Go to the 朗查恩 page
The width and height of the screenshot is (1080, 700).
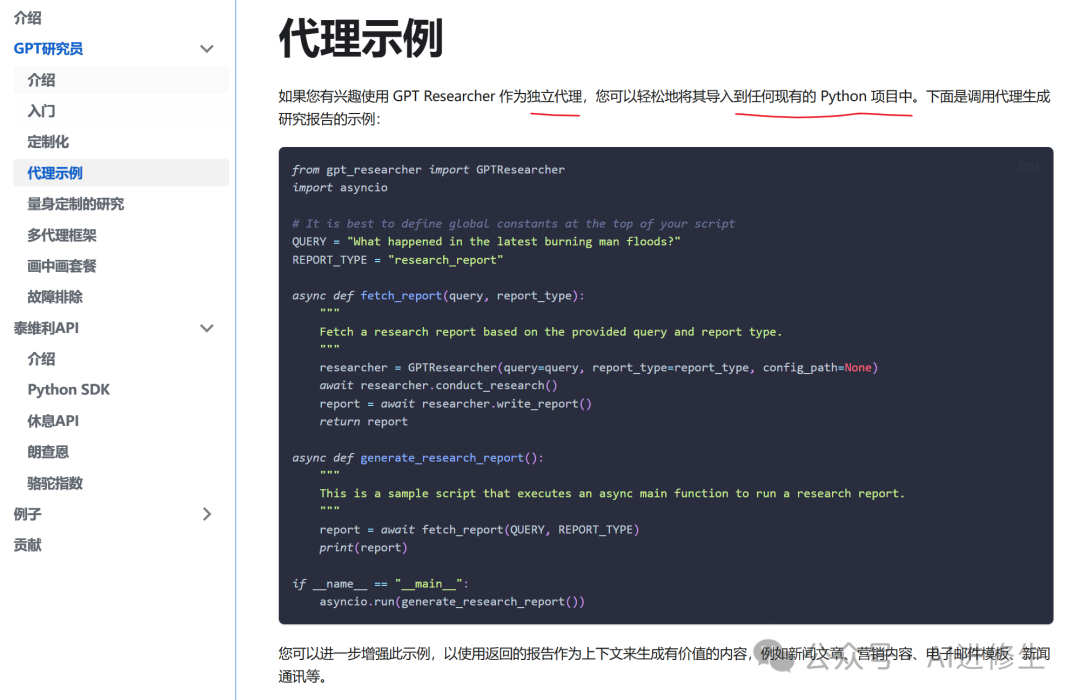[48, 452]
